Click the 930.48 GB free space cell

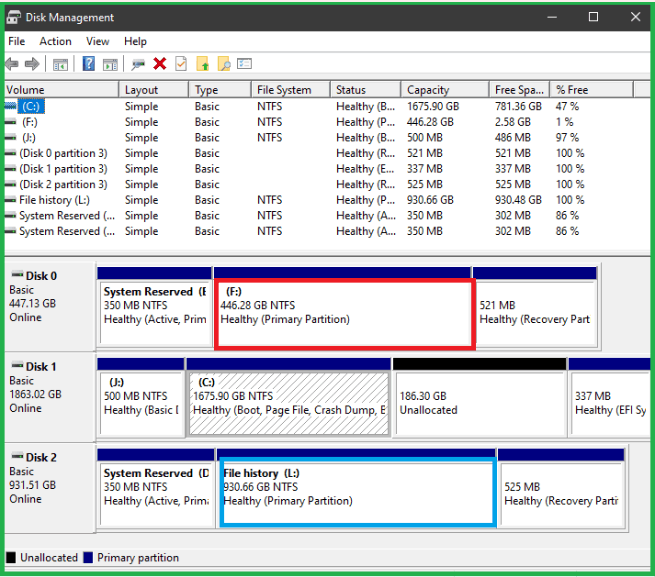click(518, 200)
